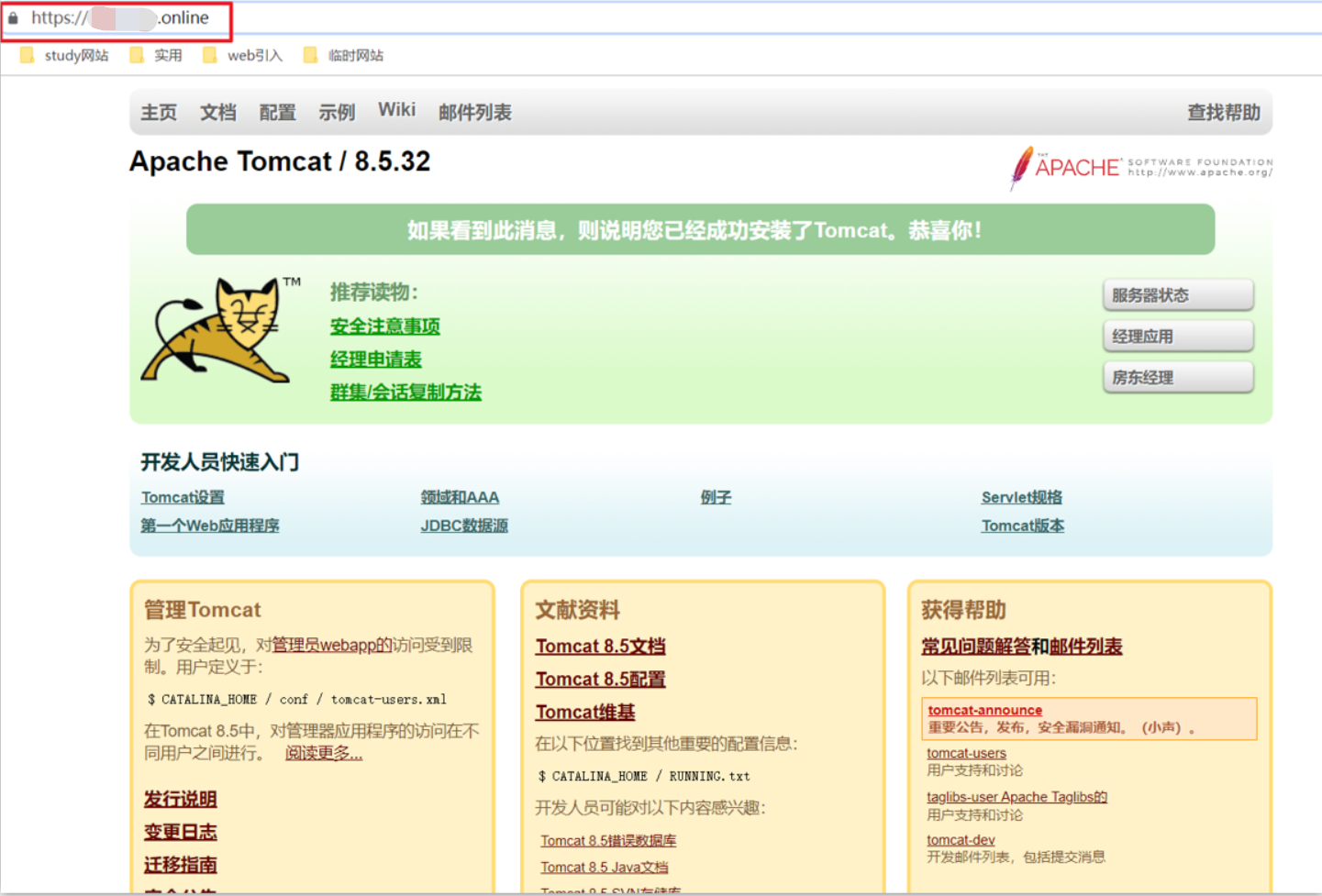Click the Apache Software Foundation logo

(x=1141, y=168)
